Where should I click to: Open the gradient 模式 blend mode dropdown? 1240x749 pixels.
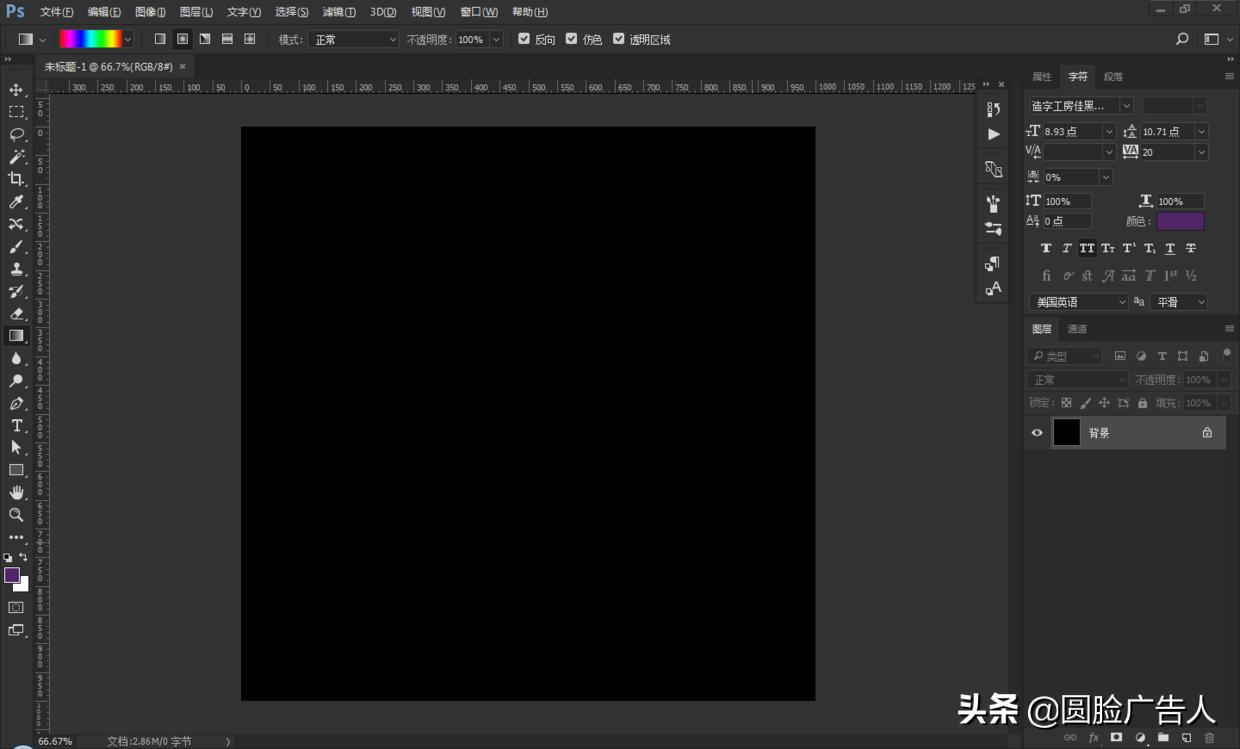coord(353,39)
